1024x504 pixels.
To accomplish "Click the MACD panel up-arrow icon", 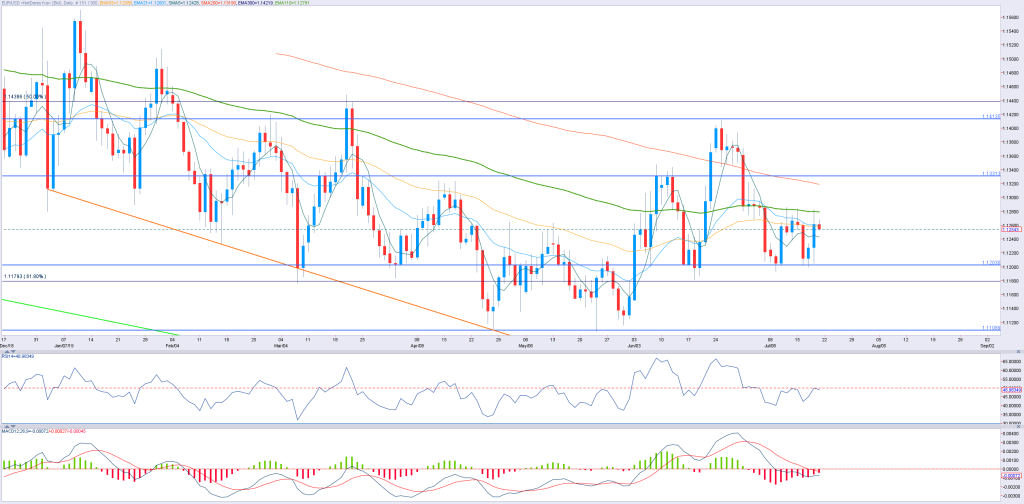I will [x=7, y=426].
